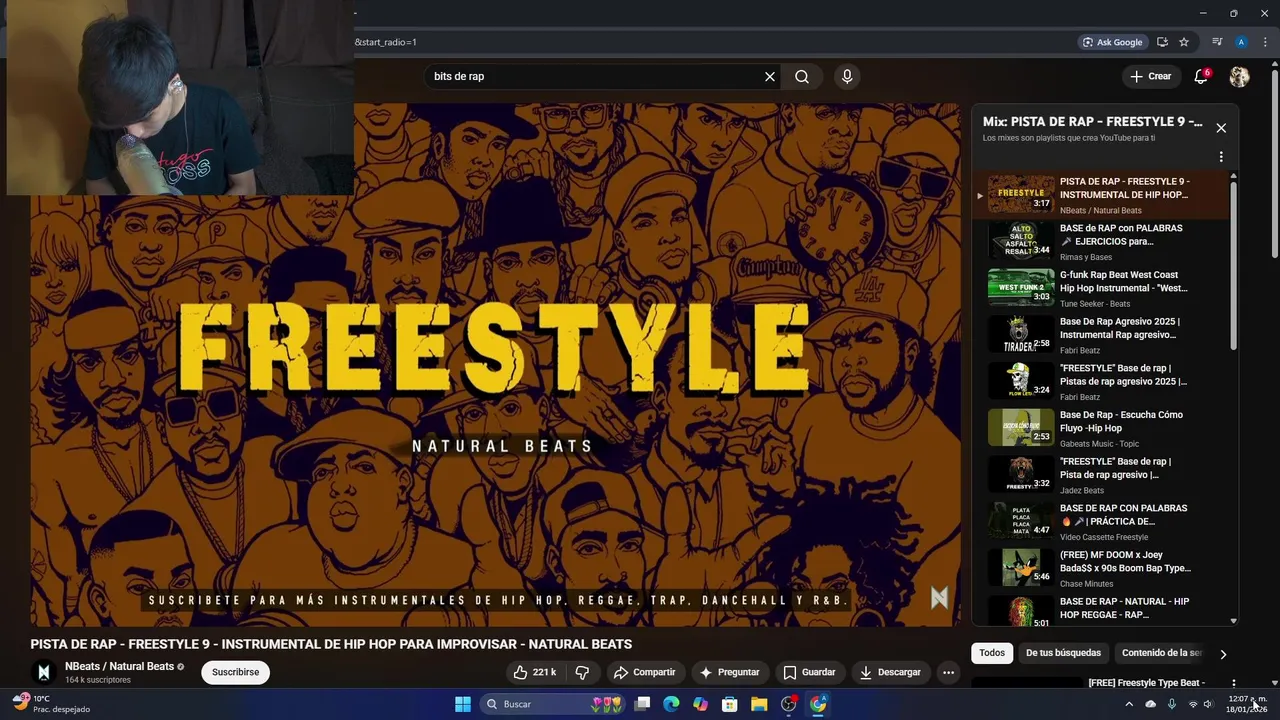The height and width of the screenshot is (720, 1280).
Task: Click Mix: PISTA DE RAP panel title
Action: 1092,122
